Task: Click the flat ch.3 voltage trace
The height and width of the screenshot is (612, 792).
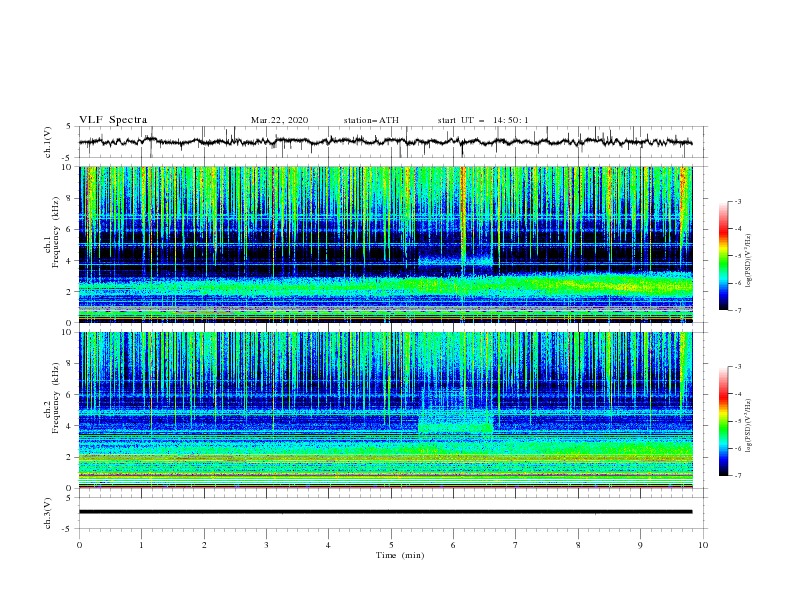Action: (385, 512)
